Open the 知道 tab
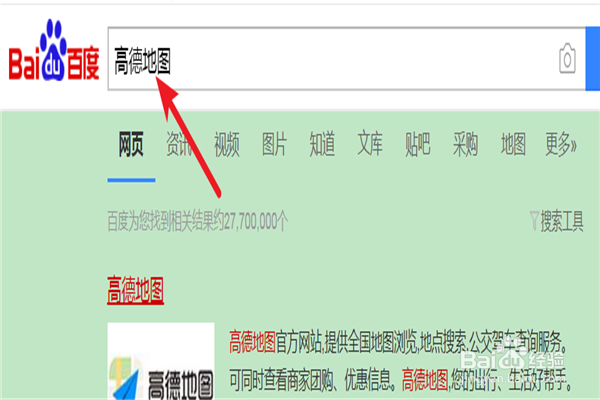This screenshot has width=600, height=400. 322,144
